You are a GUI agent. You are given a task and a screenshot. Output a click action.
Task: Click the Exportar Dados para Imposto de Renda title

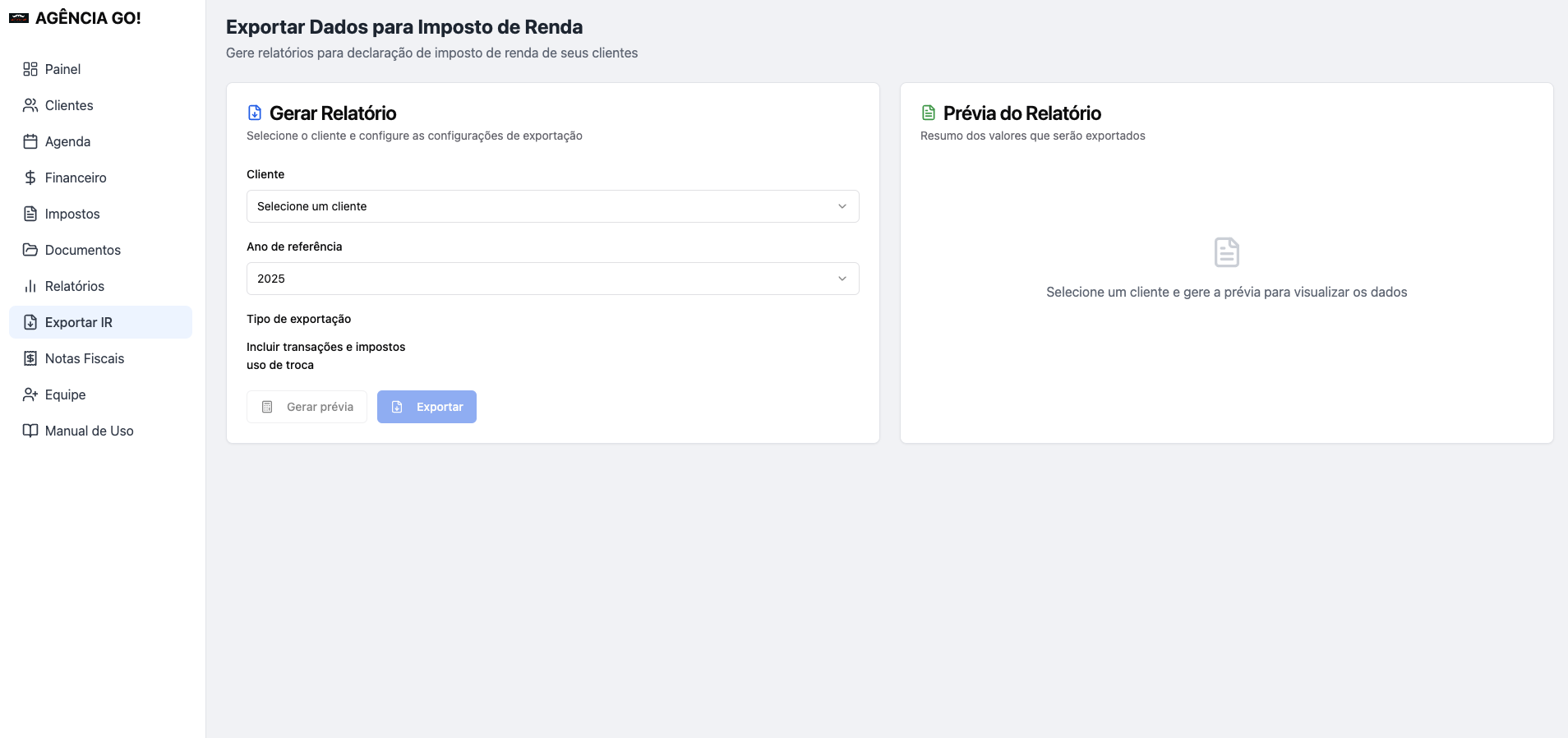404,27
